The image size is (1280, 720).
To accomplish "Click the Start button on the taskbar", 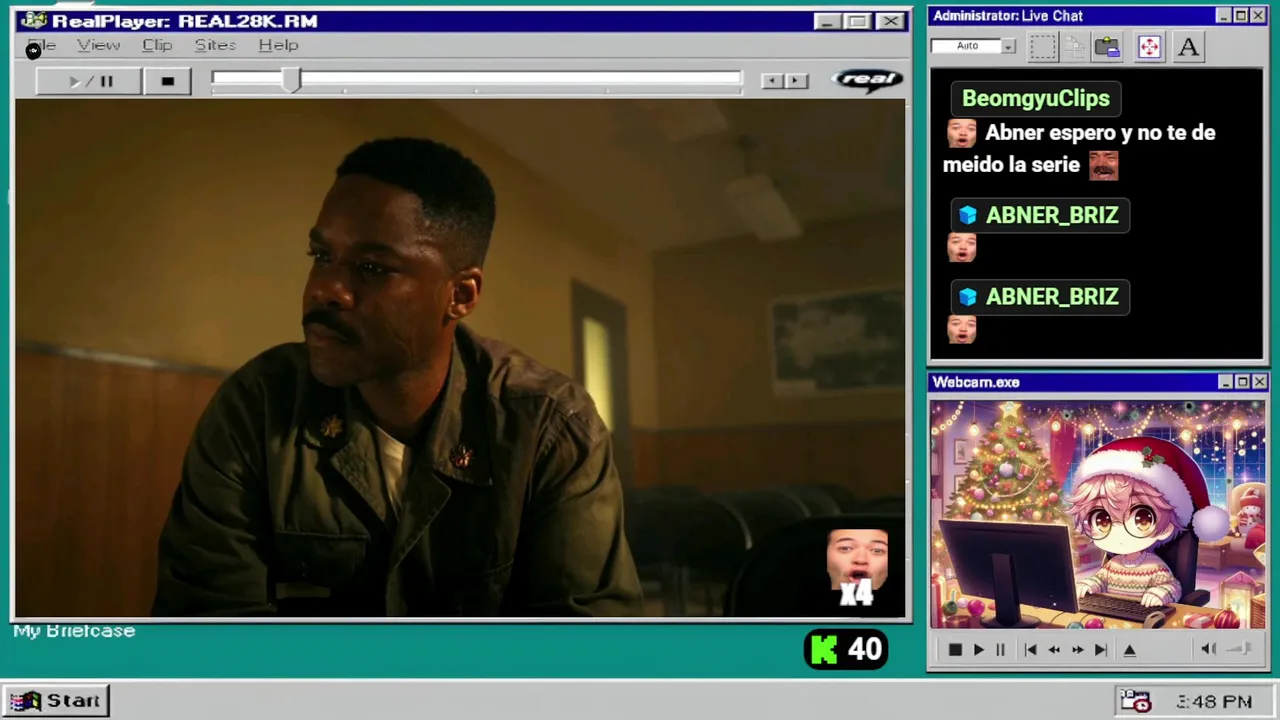I will [57, 701].
